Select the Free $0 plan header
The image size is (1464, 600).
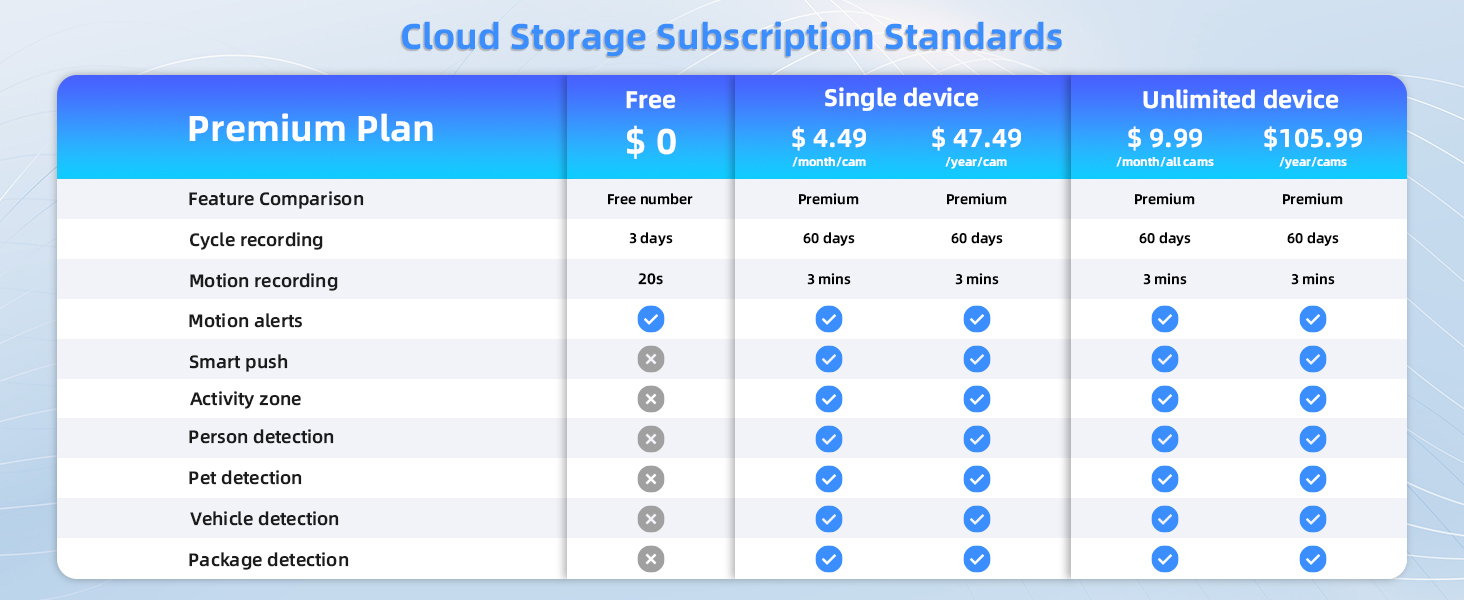[x=650, y=125]
